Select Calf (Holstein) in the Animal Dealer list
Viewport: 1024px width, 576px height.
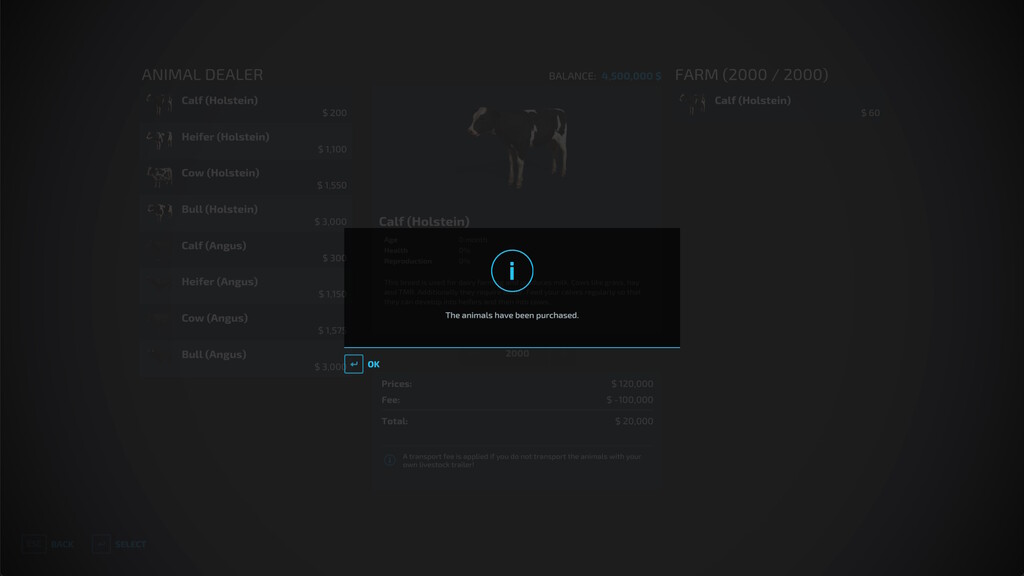[x=247, y=105]
